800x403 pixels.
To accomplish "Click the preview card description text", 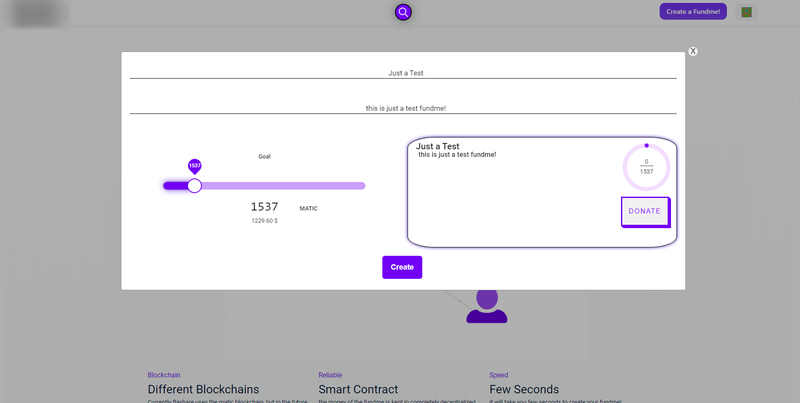I will coord(457,155).
